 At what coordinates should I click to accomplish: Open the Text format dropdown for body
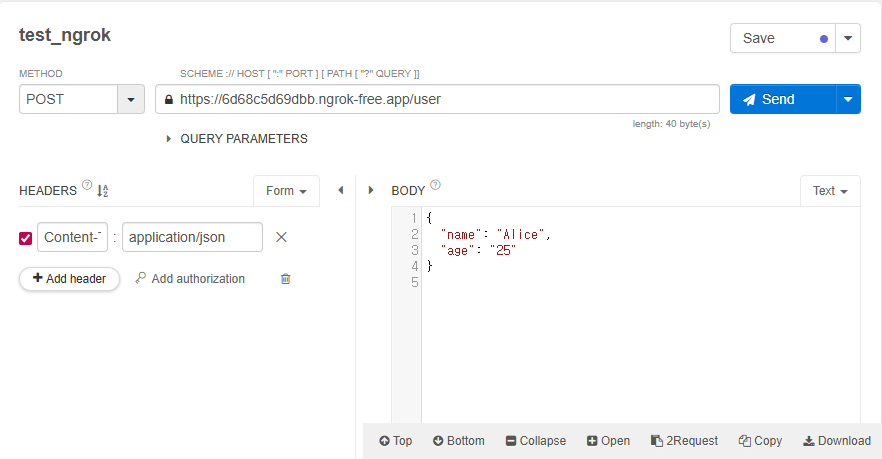[x=830, y=191]
